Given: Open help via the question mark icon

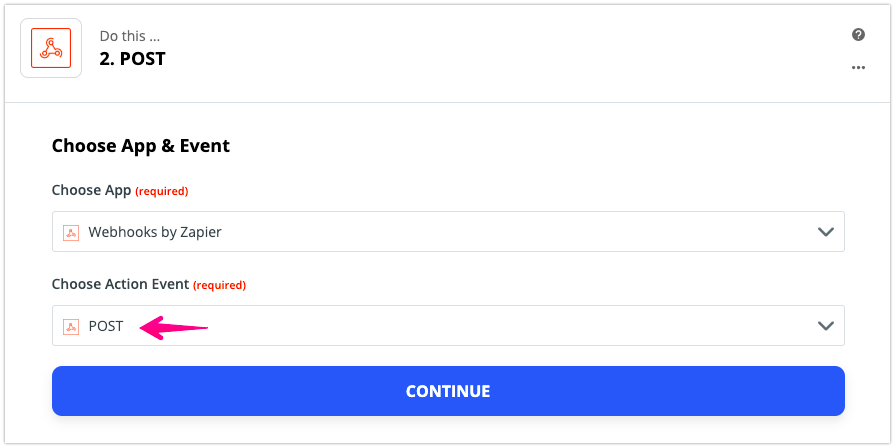Looking at the screenshot, I should pos(858,35).
